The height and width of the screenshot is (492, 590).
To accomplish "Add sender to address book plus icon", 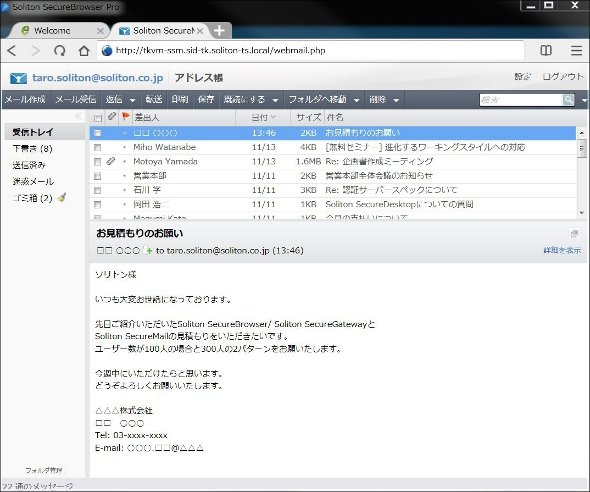I will click(x=148, y=251).
